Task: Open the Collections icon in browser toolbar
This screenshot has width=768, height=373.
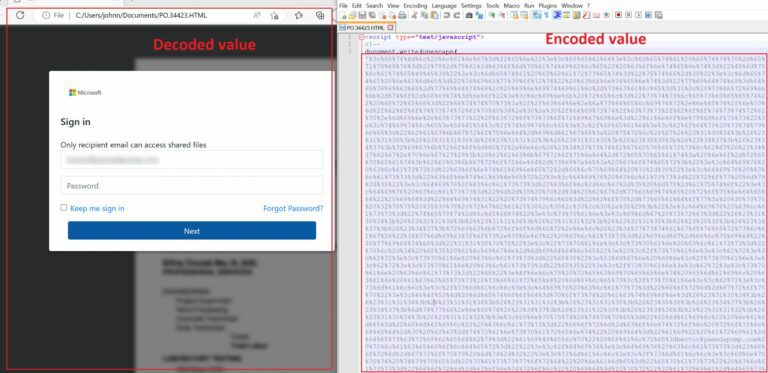Action: [x=320, y=15]
